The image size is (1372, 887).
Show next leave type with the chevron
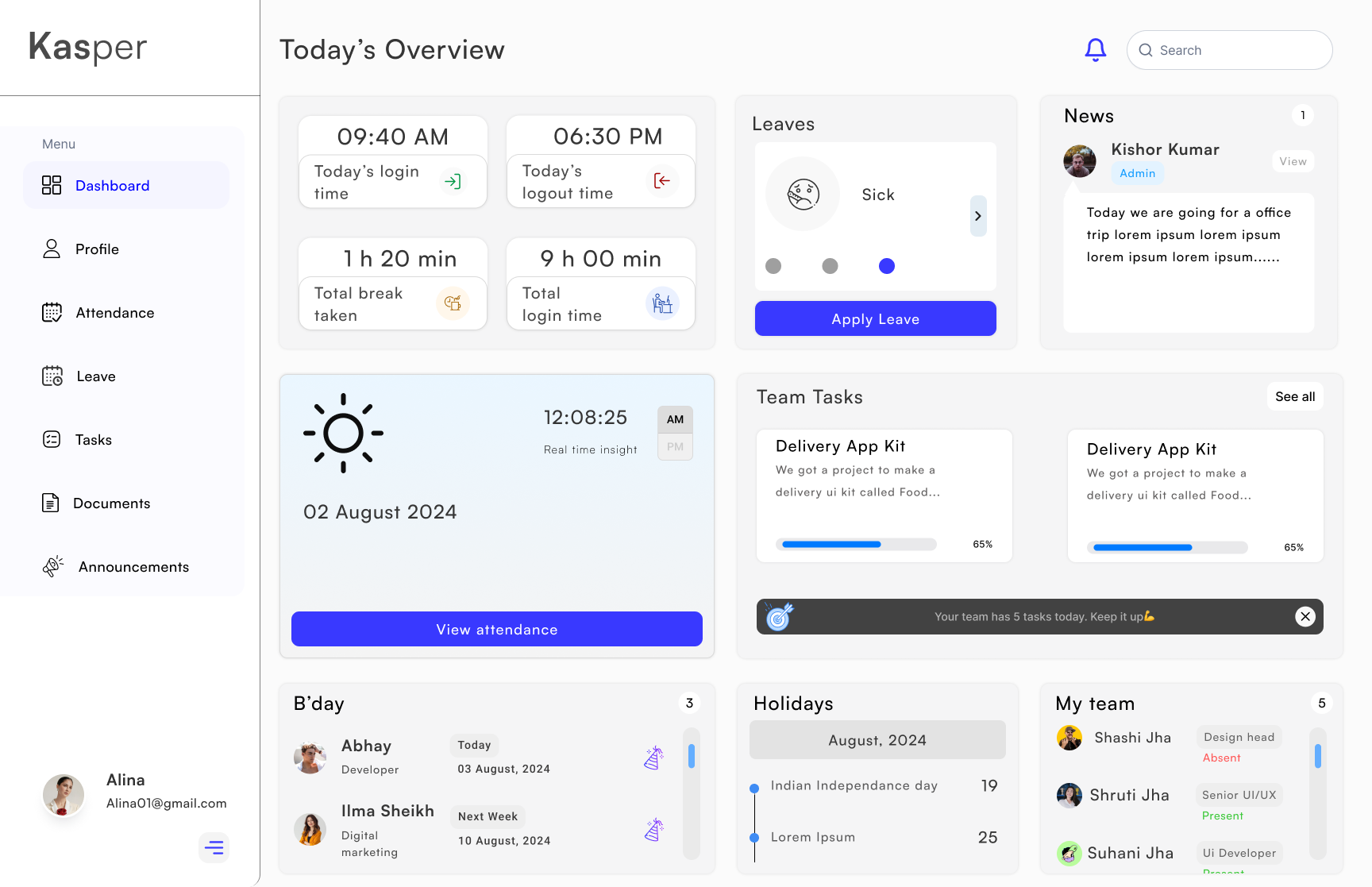(978, 216)
